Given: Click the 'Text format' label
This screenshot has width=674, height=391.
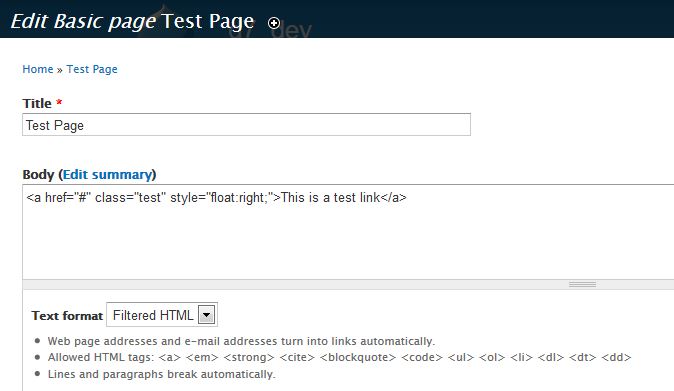Looking at the screenshot, I should click(x=67, y=316).
